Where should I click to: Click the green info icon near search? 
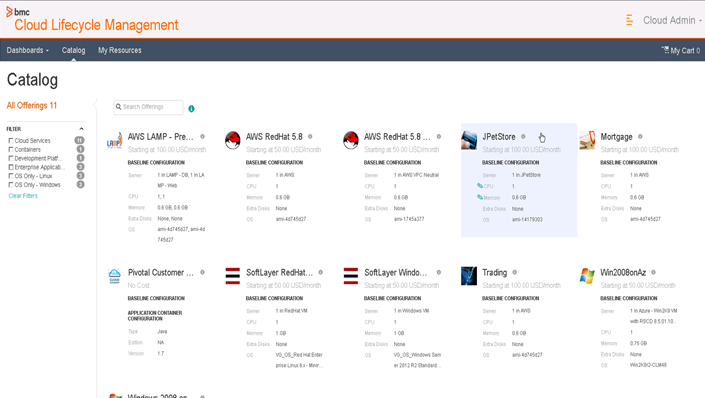[191, 109]
